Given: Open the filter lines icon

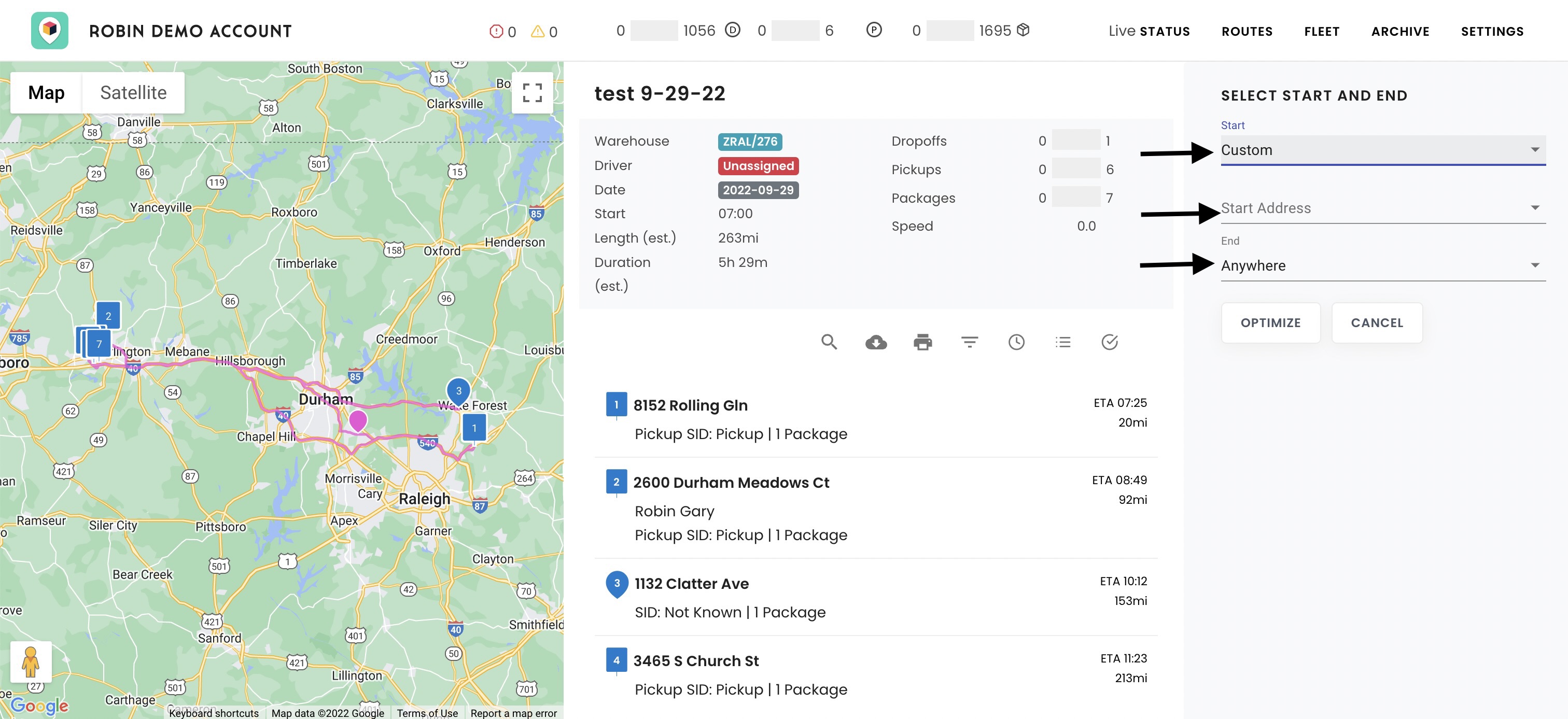Looking at the screenshot, I should pos(969,343).
